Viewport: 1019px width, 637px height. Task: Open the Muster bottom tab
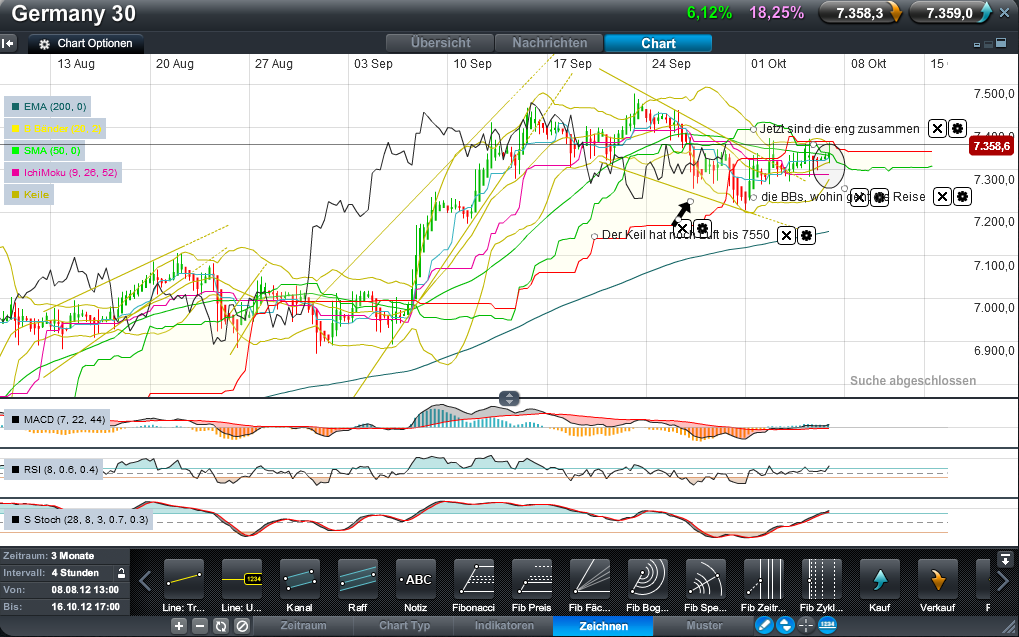tap(704, 626)
